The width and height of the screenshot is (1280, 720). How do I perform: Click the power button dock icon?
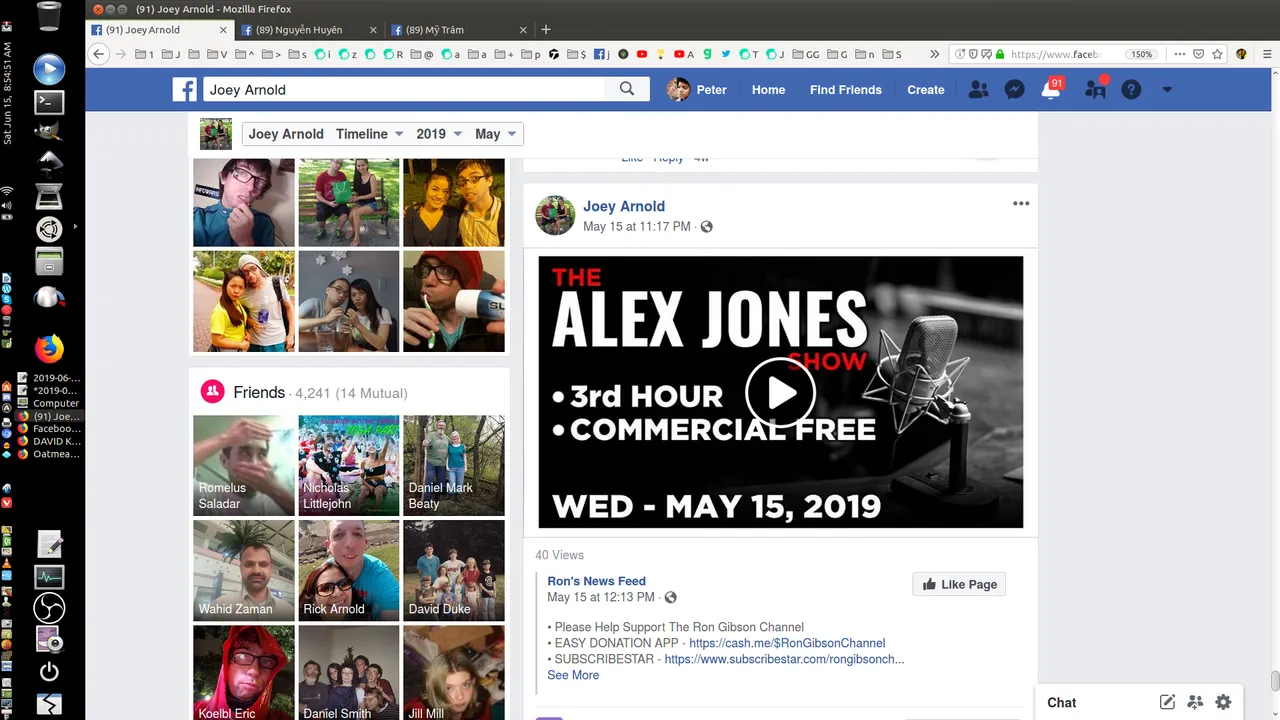pyautogui.click(x=49, y=672)
